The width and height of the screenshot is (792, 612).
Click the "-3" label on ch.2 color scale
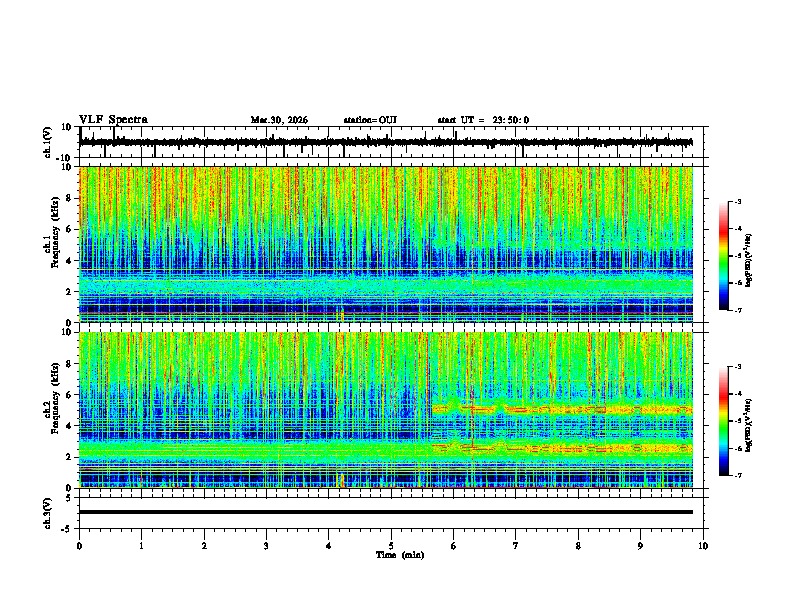coord(738,367)
